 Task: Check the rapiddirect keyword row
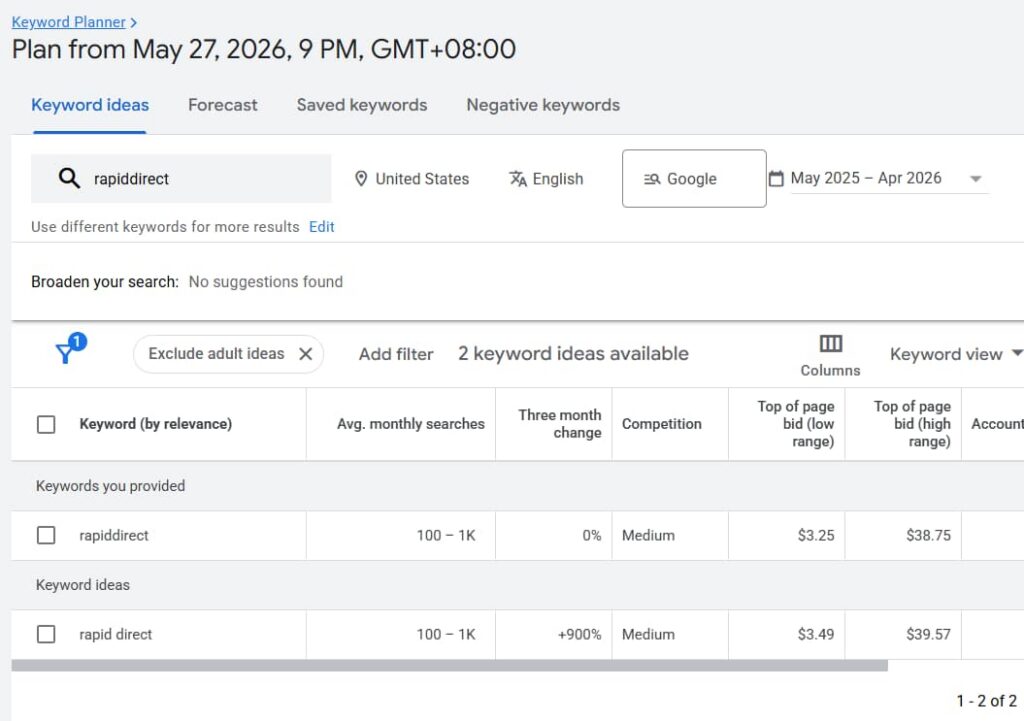click(46, 536)
